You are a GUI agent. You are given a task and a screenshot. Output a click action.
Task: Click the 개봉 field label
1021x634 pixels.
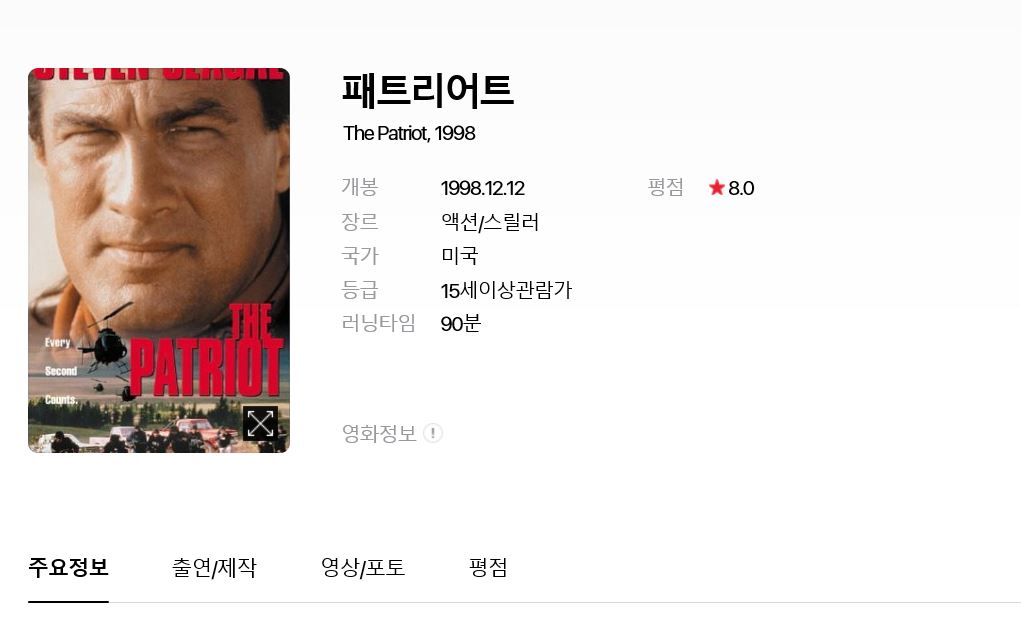click(359, 187)
